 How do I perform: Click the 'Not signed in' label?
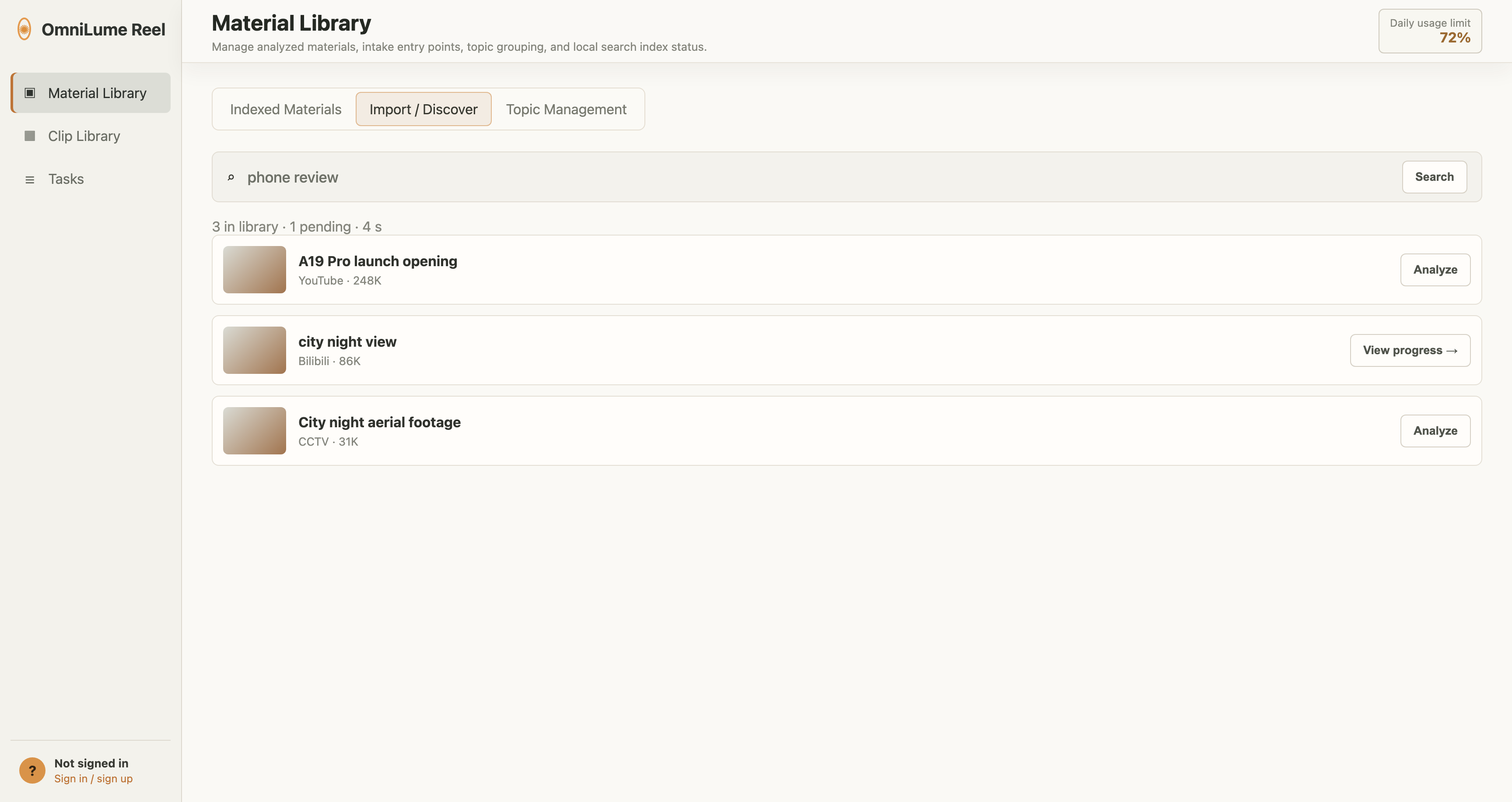(91, 763)
